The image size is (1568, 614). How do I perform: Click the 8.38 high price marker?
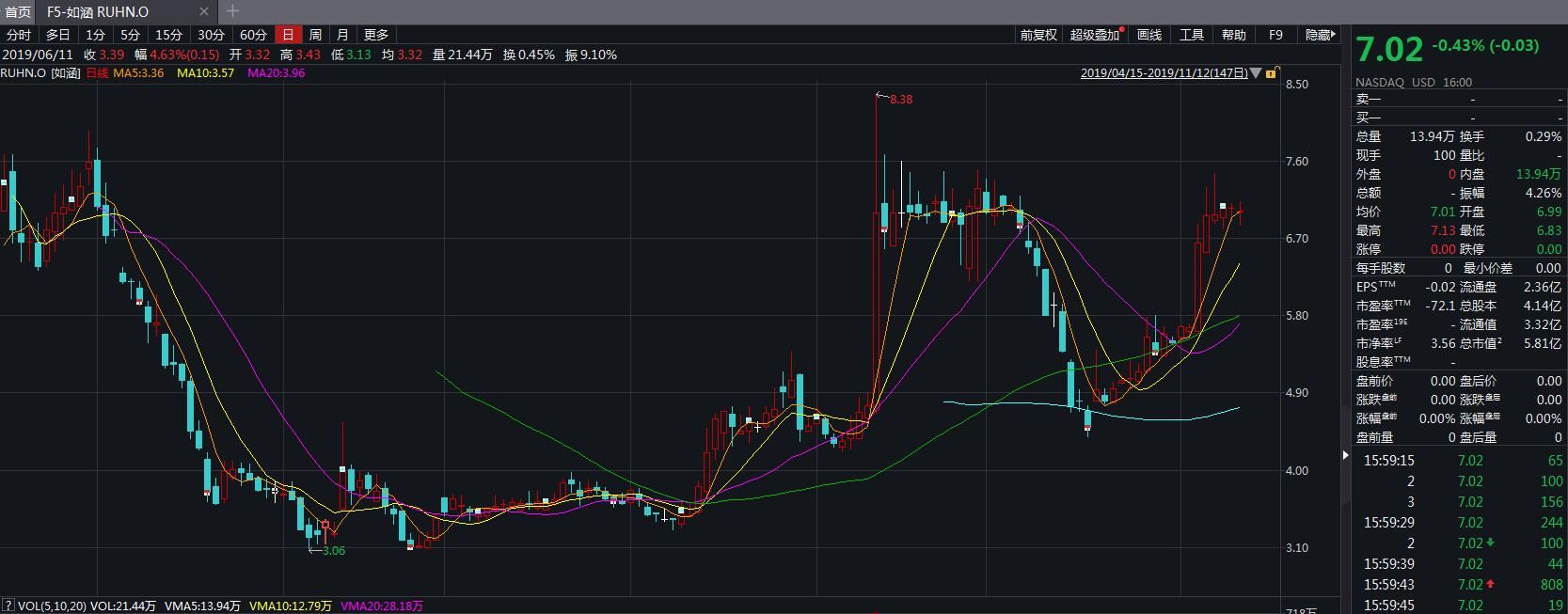[900, 99]
